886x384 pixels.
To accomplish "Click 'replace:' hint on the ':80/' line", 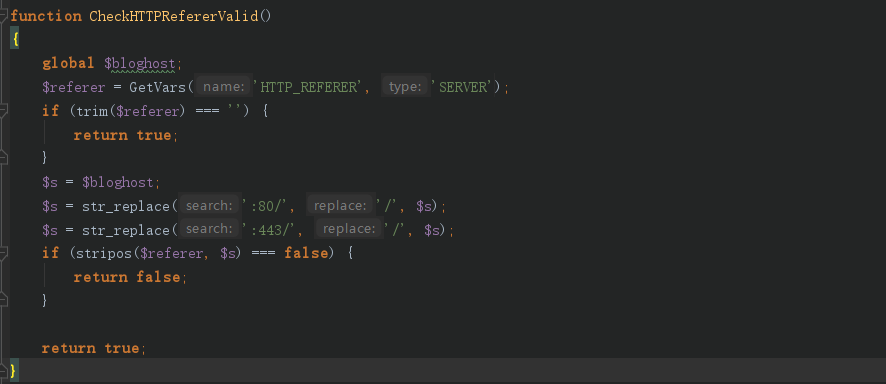I will 340,206.
